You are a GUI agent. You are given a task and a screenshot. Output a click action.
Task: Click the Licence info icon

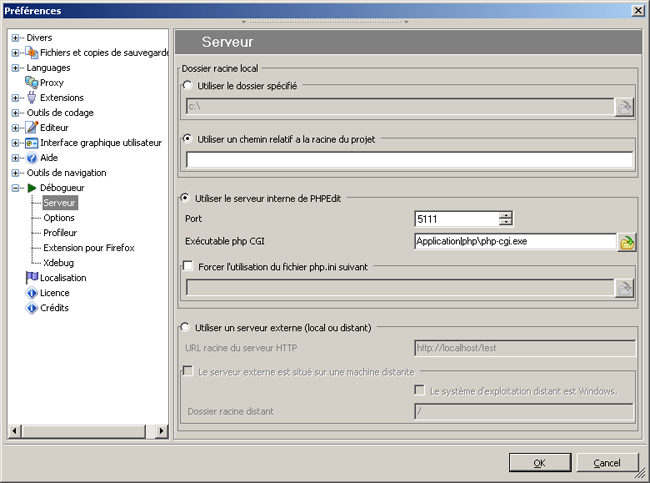[31, 293]
